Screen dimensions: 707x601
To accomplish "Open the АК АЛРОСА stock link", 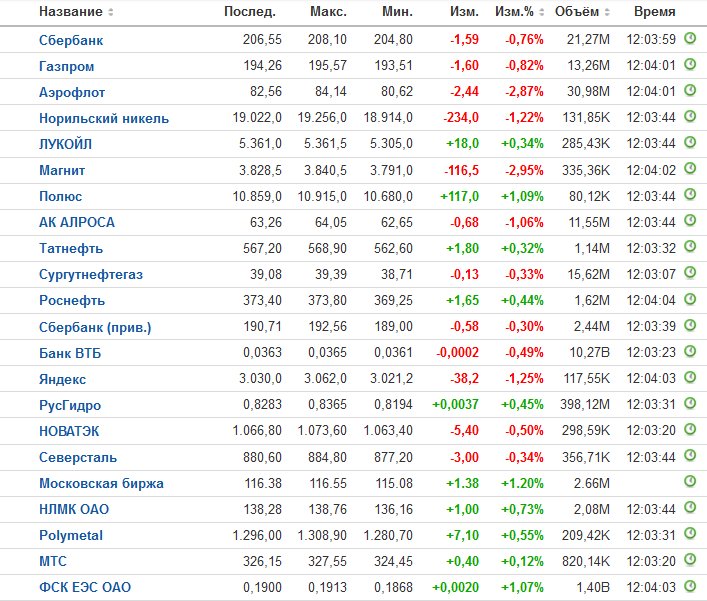I will click(x=77, y=222).
